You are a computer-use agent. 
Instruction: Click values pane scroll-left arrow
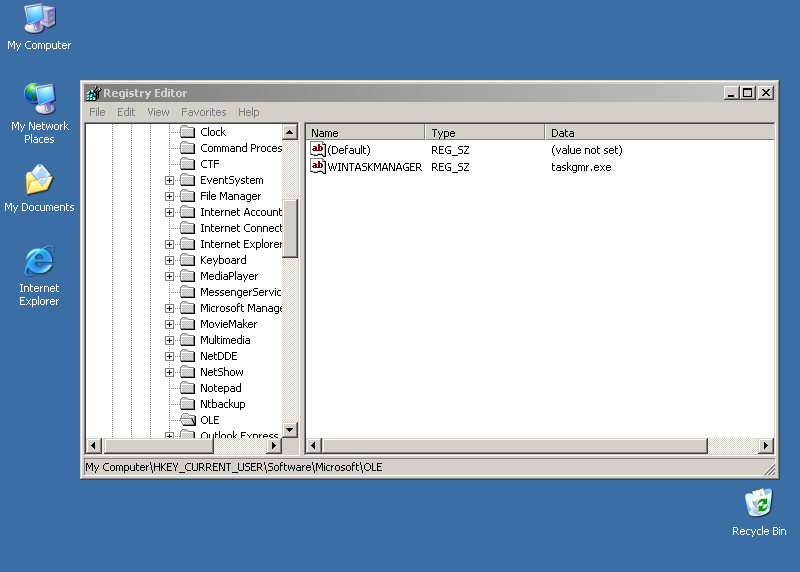click(x=314, y=446)
